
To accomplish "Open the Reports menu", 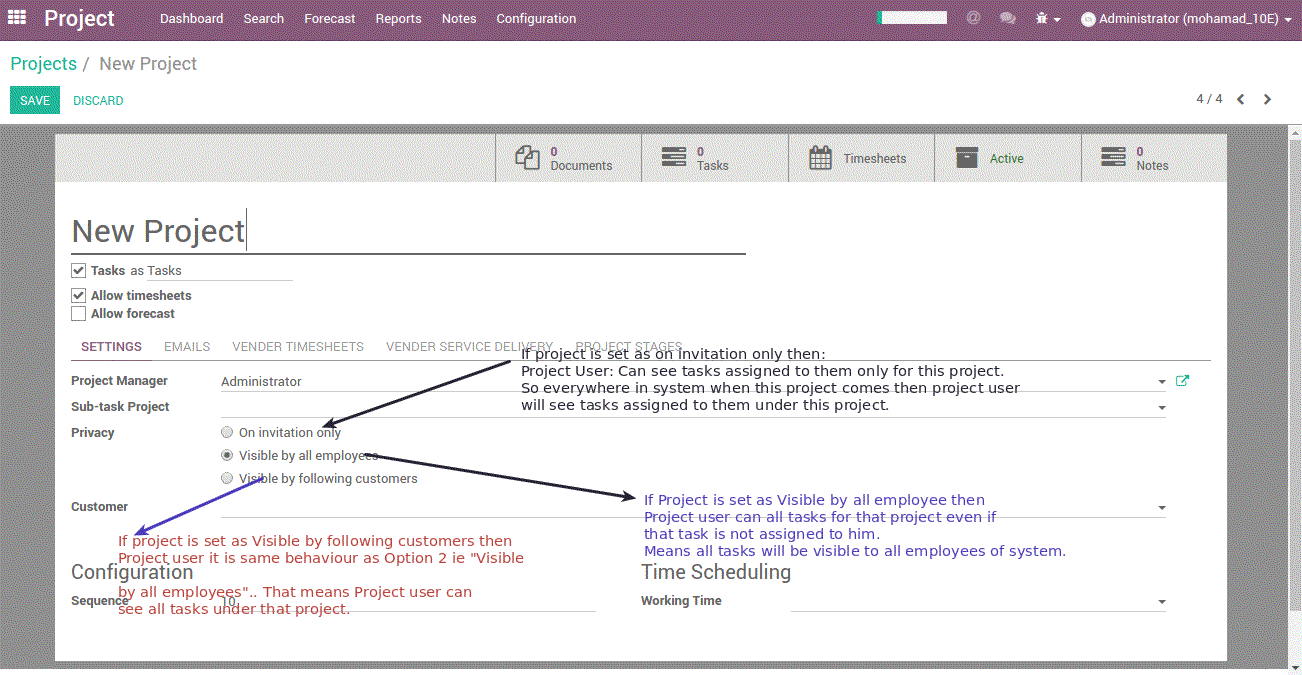I will click(398, 19).
